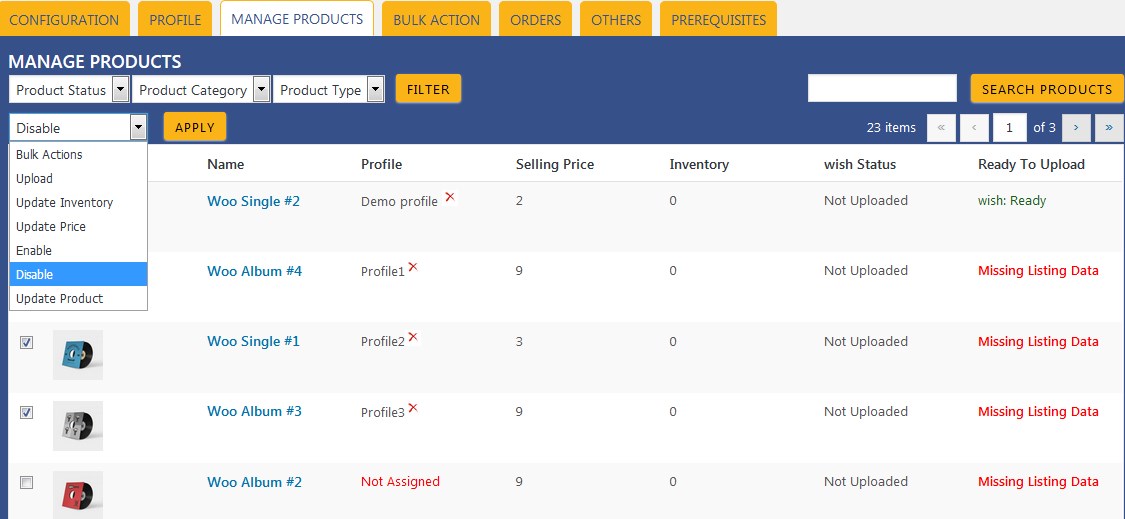Screen dimensions: 1125x519
Task: Click the Name column header
Action: pos(225,164)
